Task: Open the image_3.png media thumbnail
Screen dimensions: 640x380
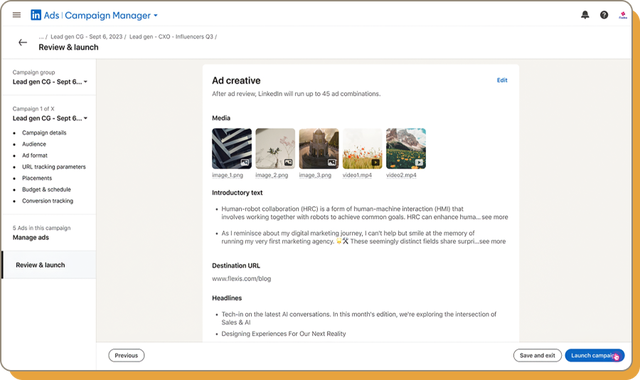Action: click(x=319, y=149)
